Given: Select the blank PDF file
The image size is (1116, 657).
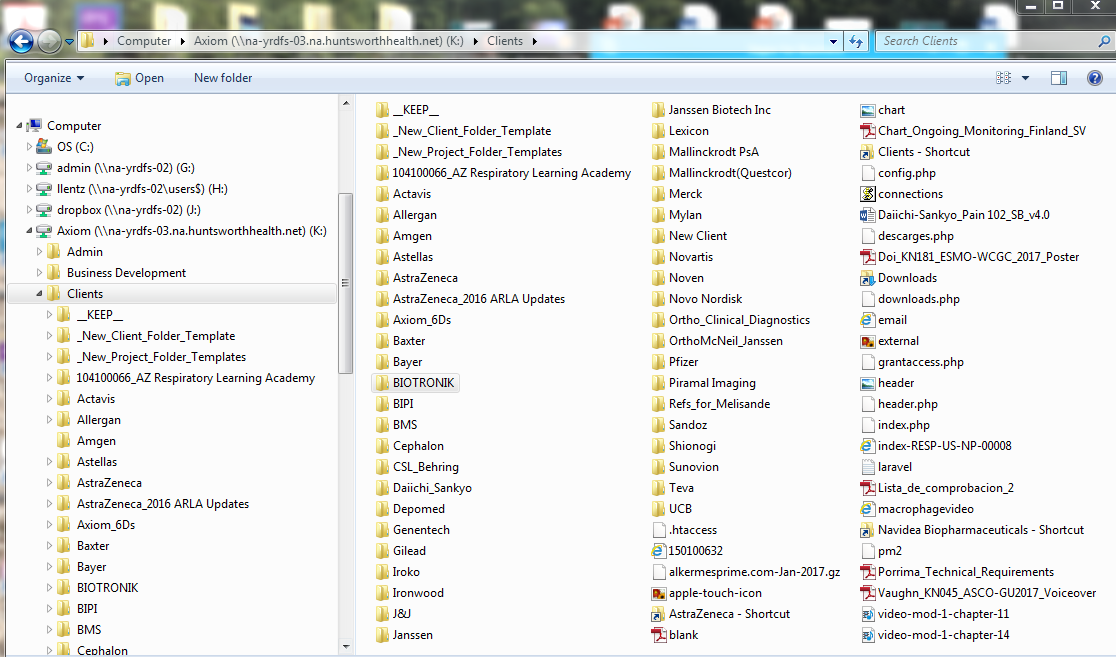Looking at the screenshot, I should (x=675, y=635).
